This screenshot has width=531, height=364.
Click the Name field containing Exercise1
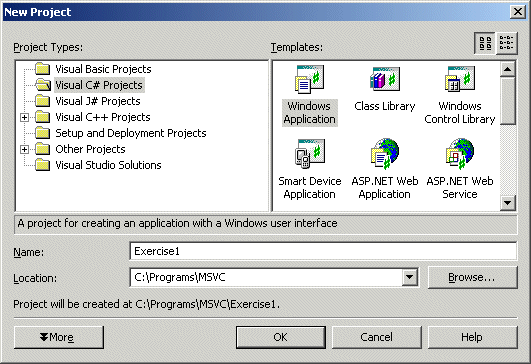(323, 251)
